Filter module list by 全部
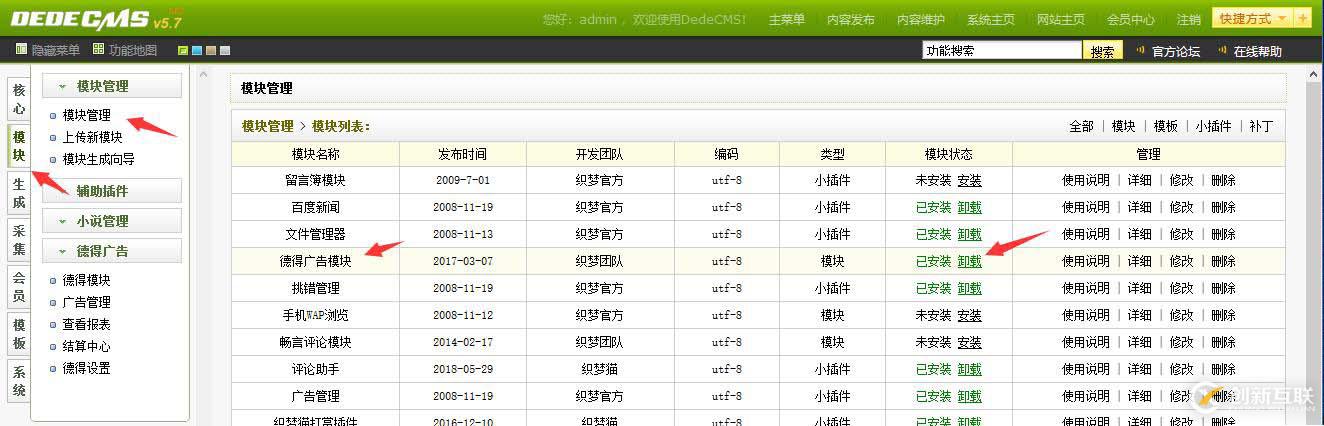 [1081, 126]
